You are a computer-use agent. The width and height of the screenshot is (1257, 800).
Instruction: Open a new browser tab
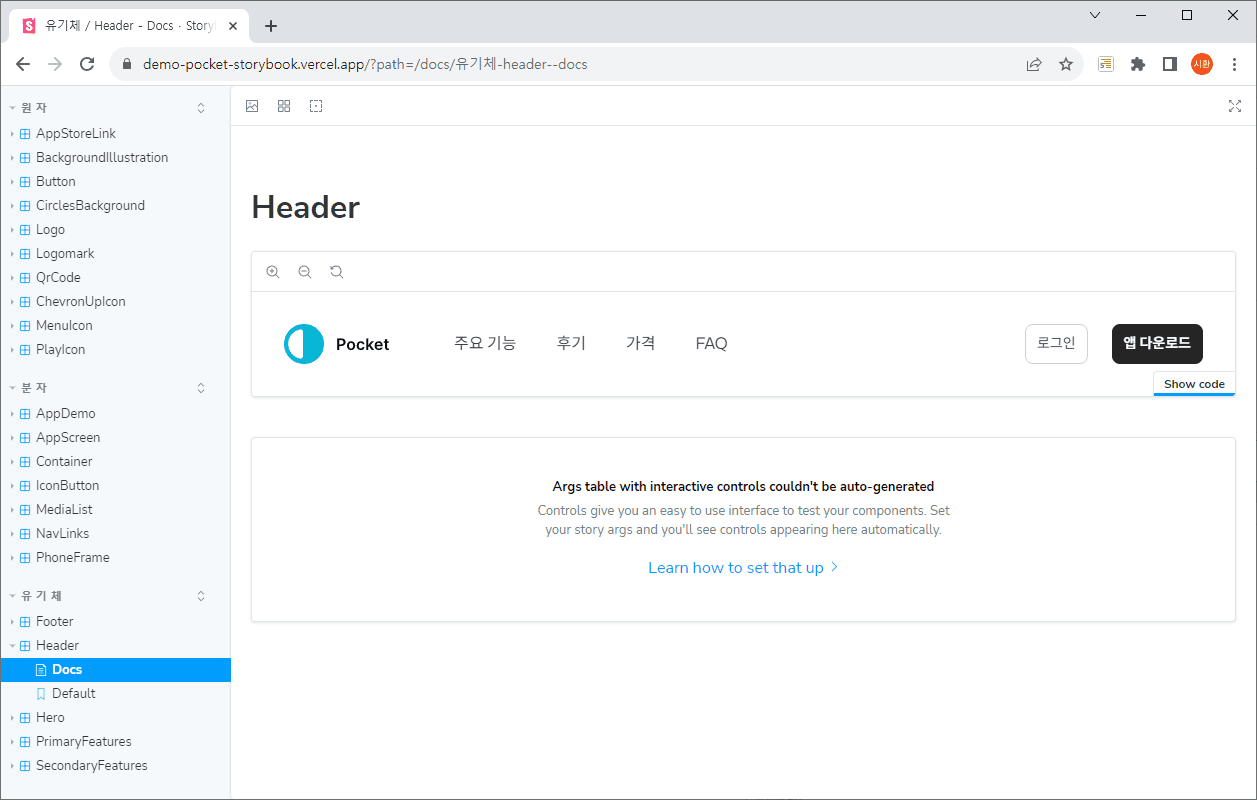(x=271, y=26)
